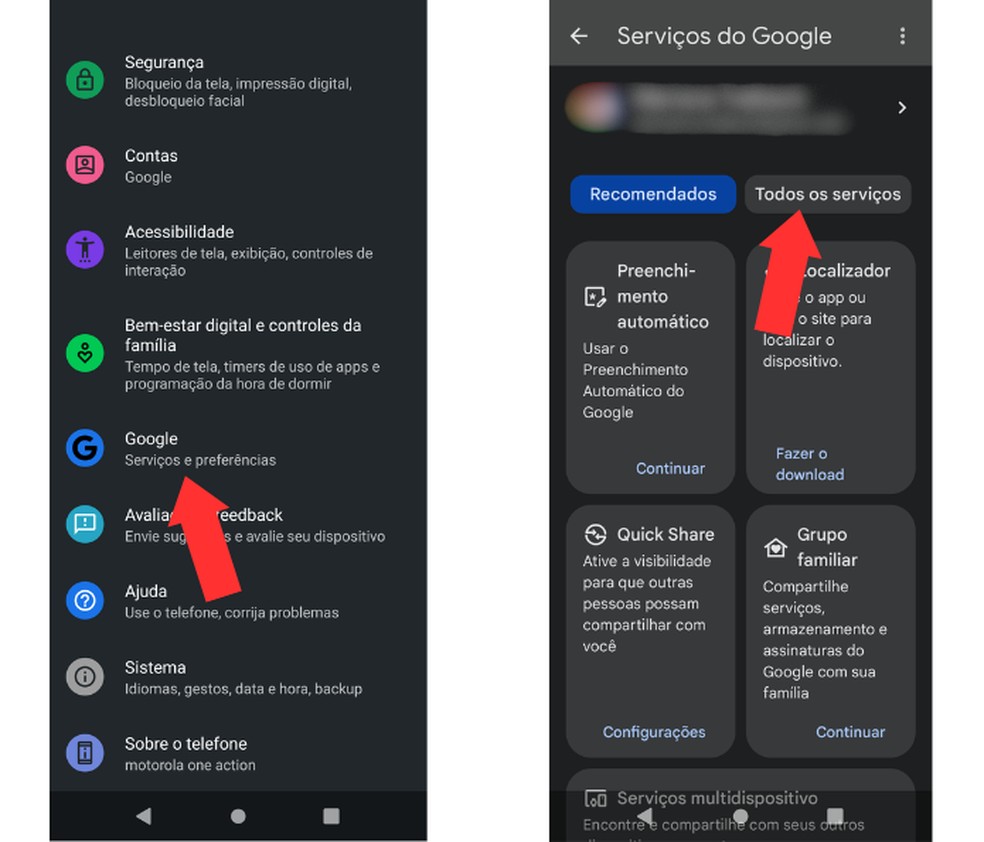Tap the green Bem-estar digital icon
Image resolution: width=984 pixels, height=842 pixels.
pyautogui.click(x=85, y=353)
